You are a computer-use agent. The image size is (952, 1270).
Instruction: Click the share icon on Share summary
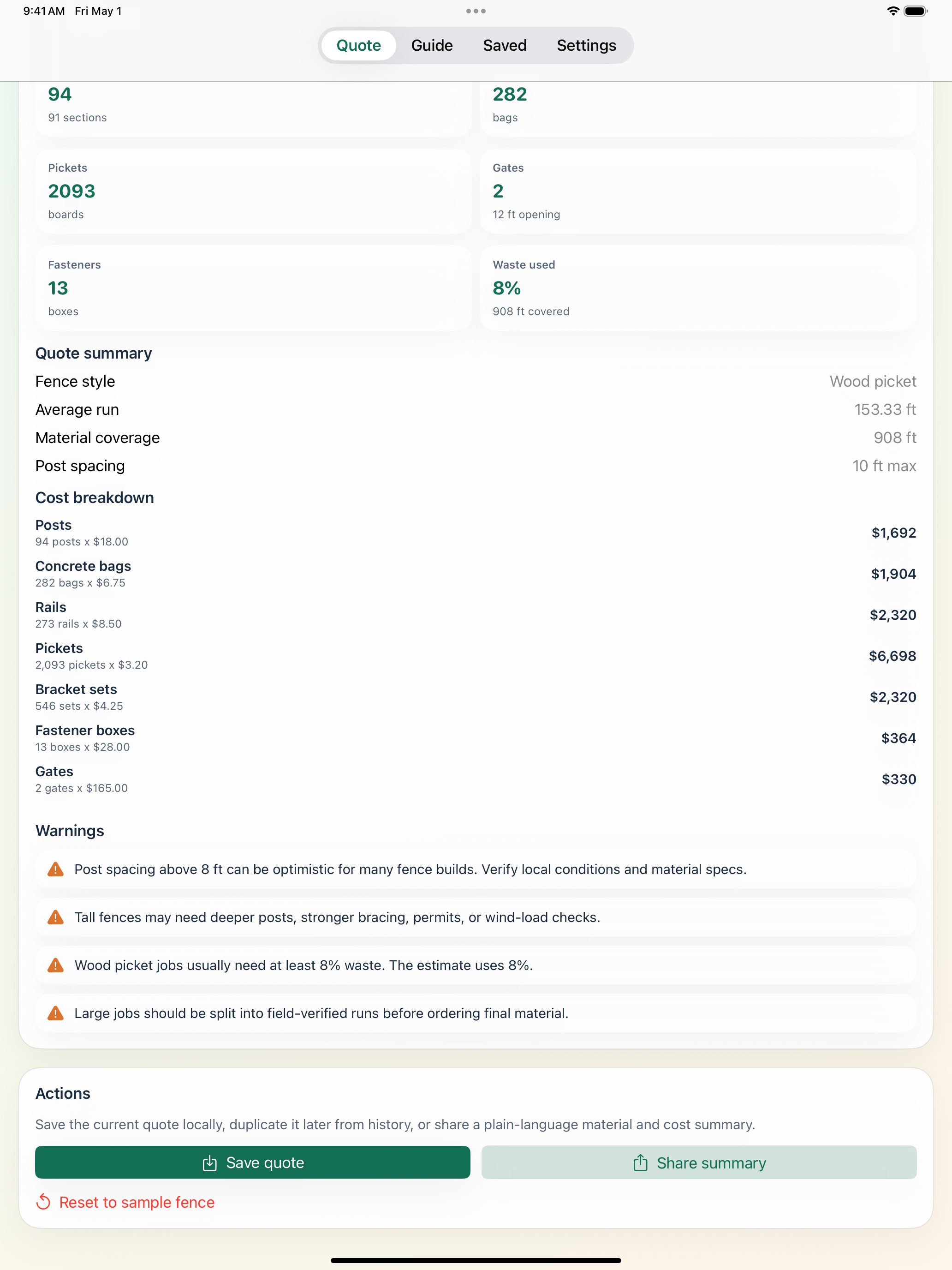pos(640,1162)
